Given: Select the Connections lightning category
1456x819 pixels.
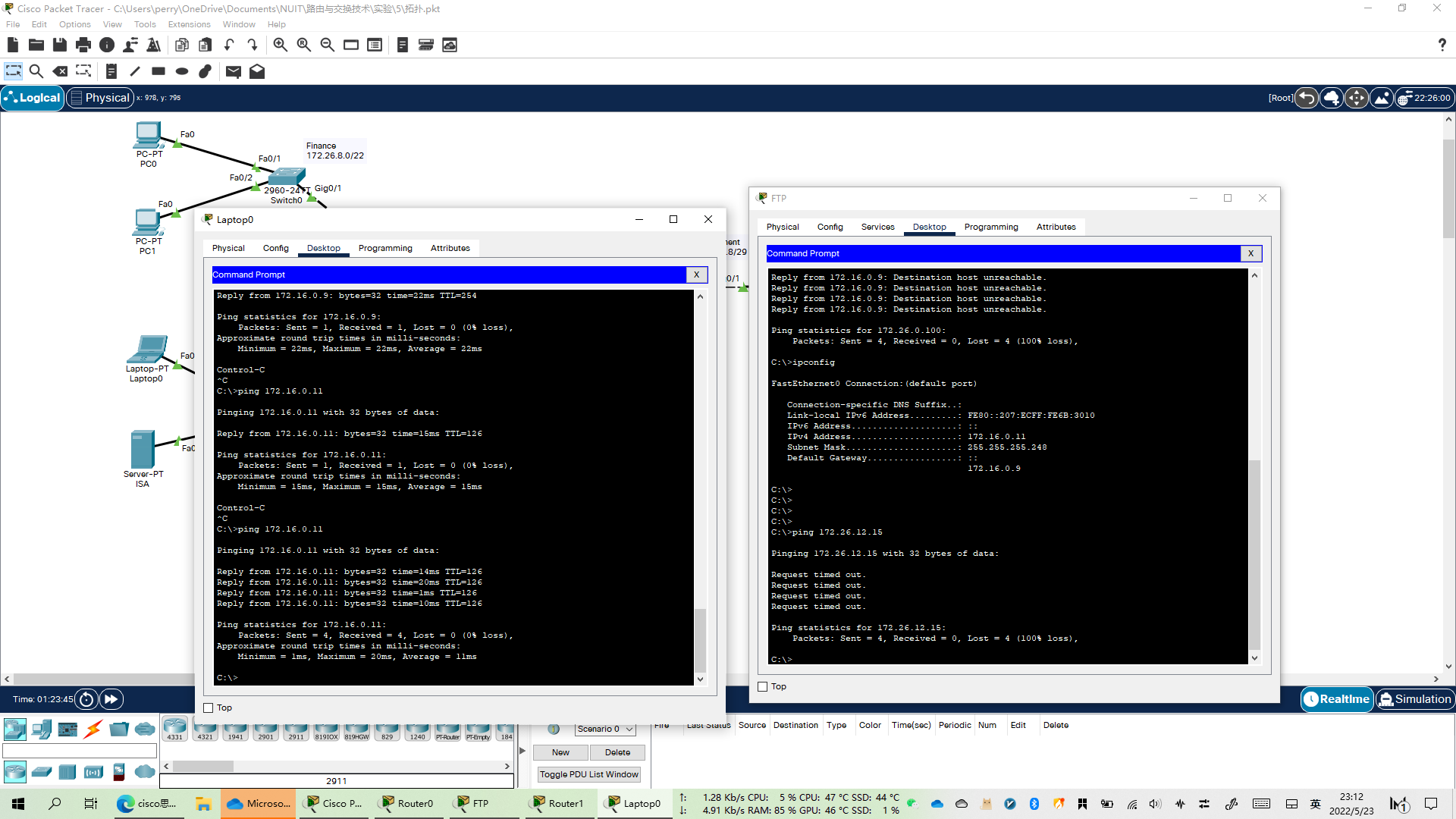Looking at the screenshot, I should point(93,730).
